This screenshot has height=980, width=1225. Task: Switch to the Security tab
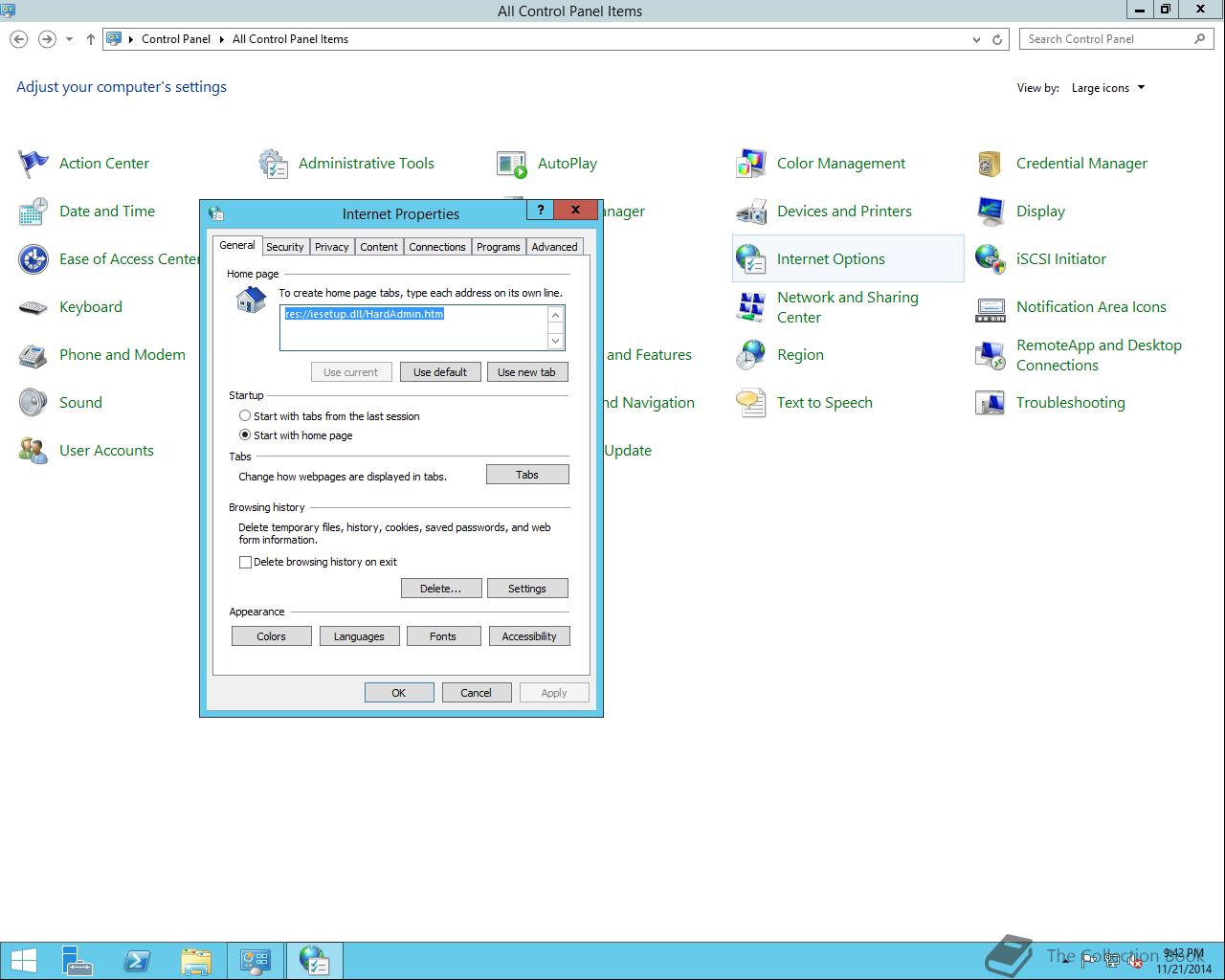285,247
